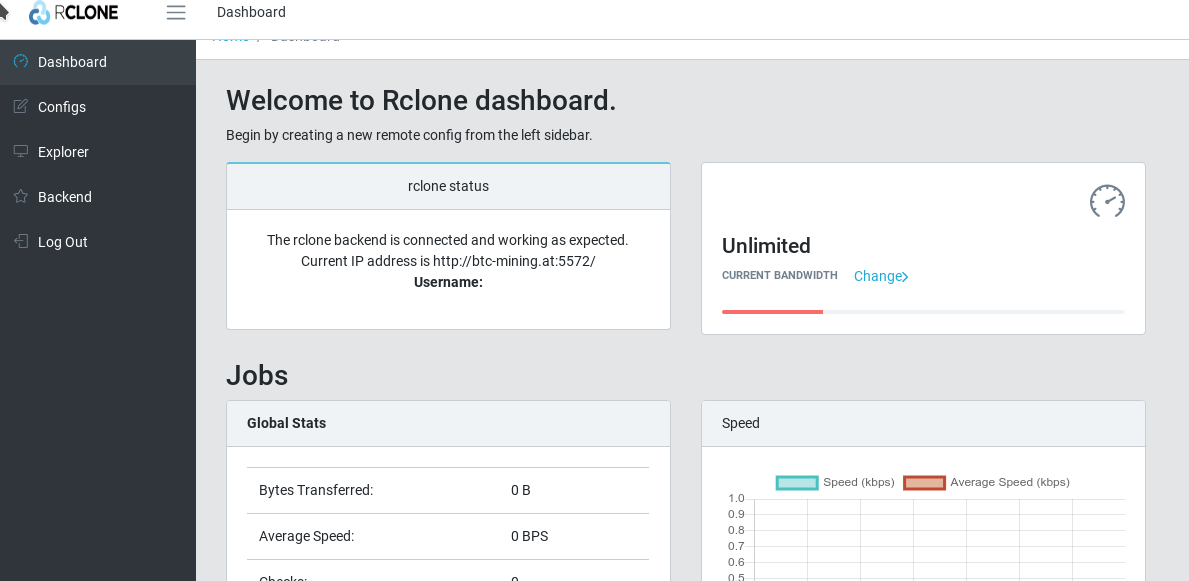Click the Speed chart plot area
This screenshot has height=581, width=1189.
point(939,539)
